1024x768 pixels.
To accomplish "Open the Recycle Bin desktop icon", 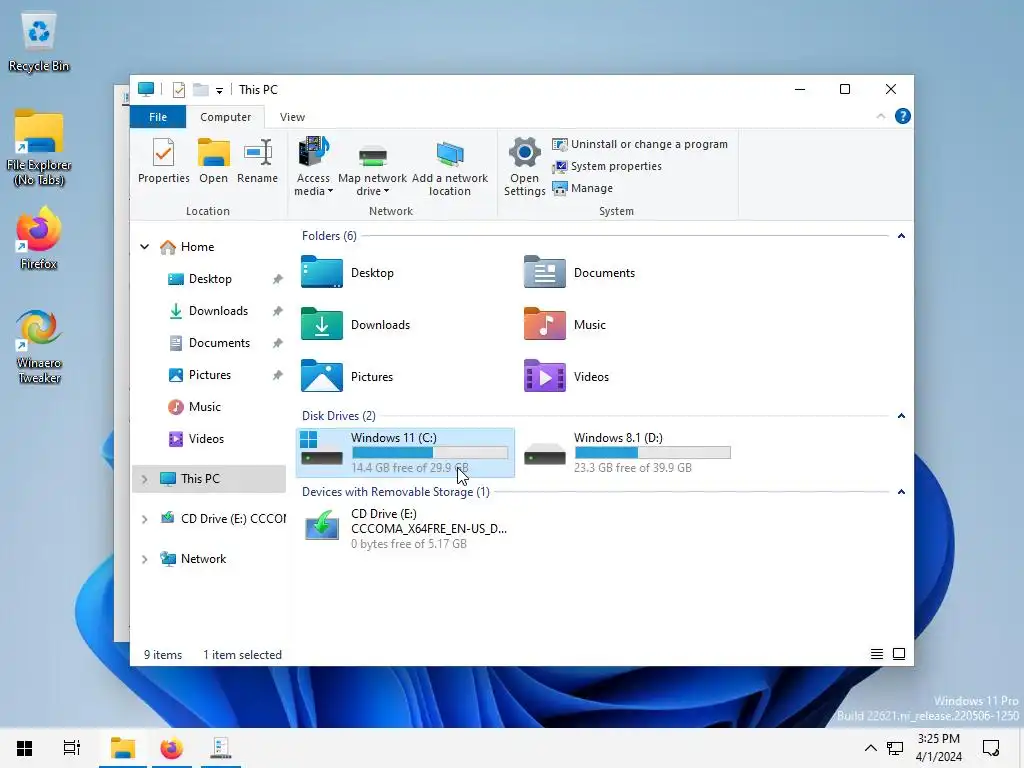I will pos(39,43).
